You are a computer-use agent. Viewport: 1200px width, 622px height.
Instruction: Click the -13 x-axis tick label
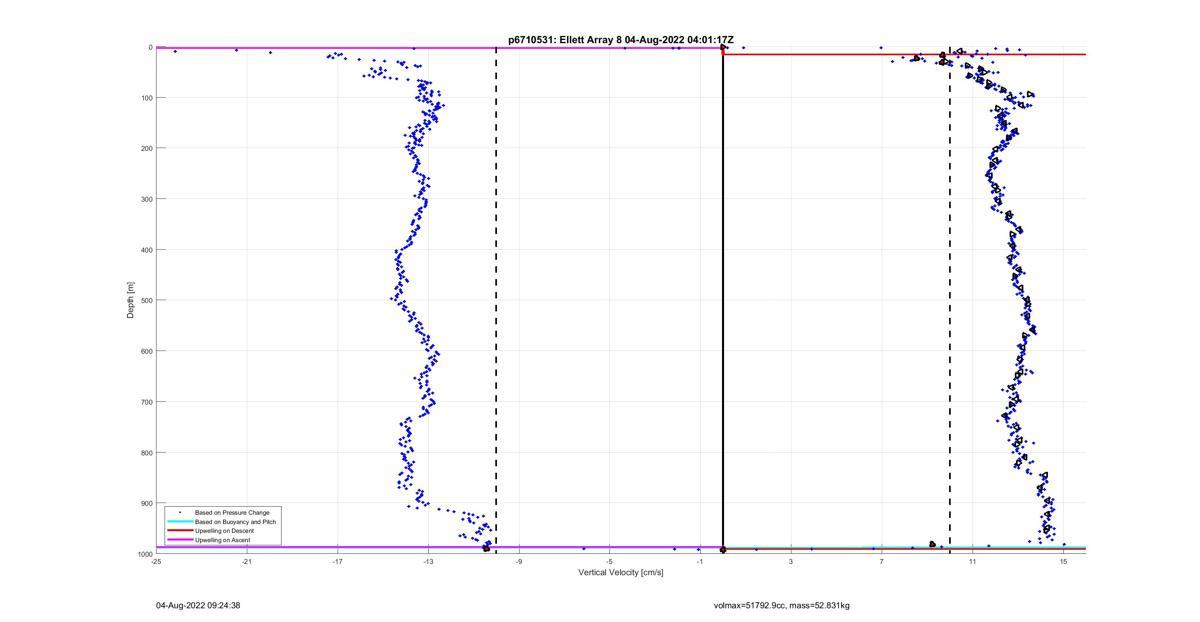tap(428, 561)
